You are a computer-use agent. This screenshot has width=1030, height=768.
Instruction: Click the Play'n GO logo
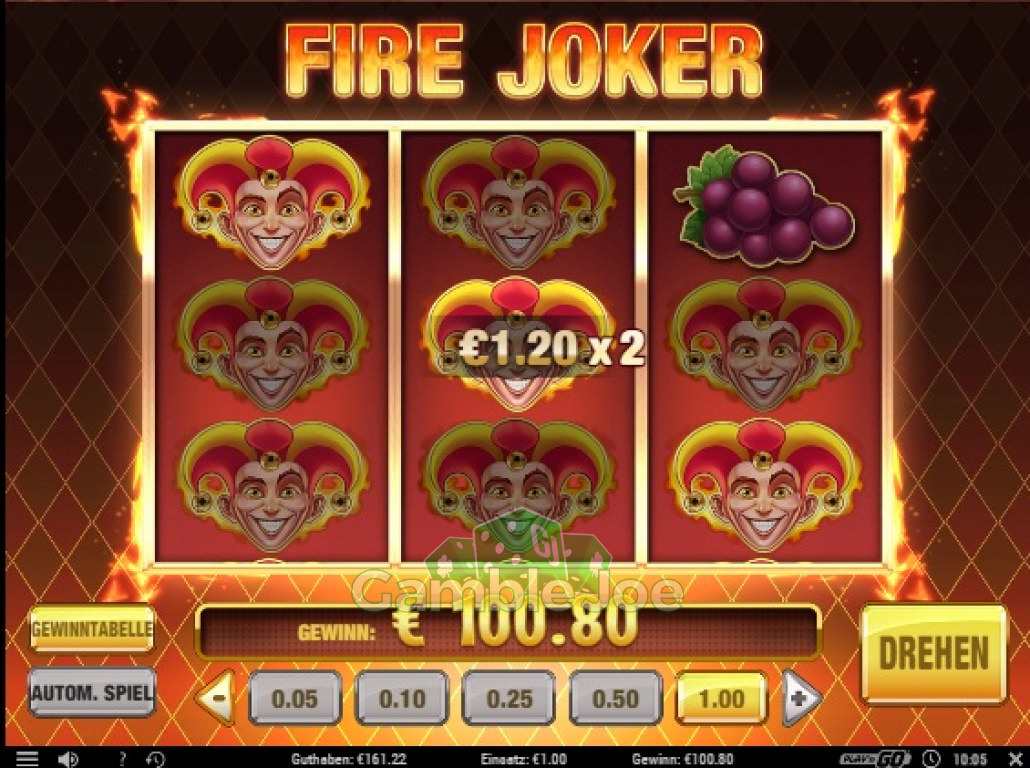pyautogui.click(x=876, y=759)
